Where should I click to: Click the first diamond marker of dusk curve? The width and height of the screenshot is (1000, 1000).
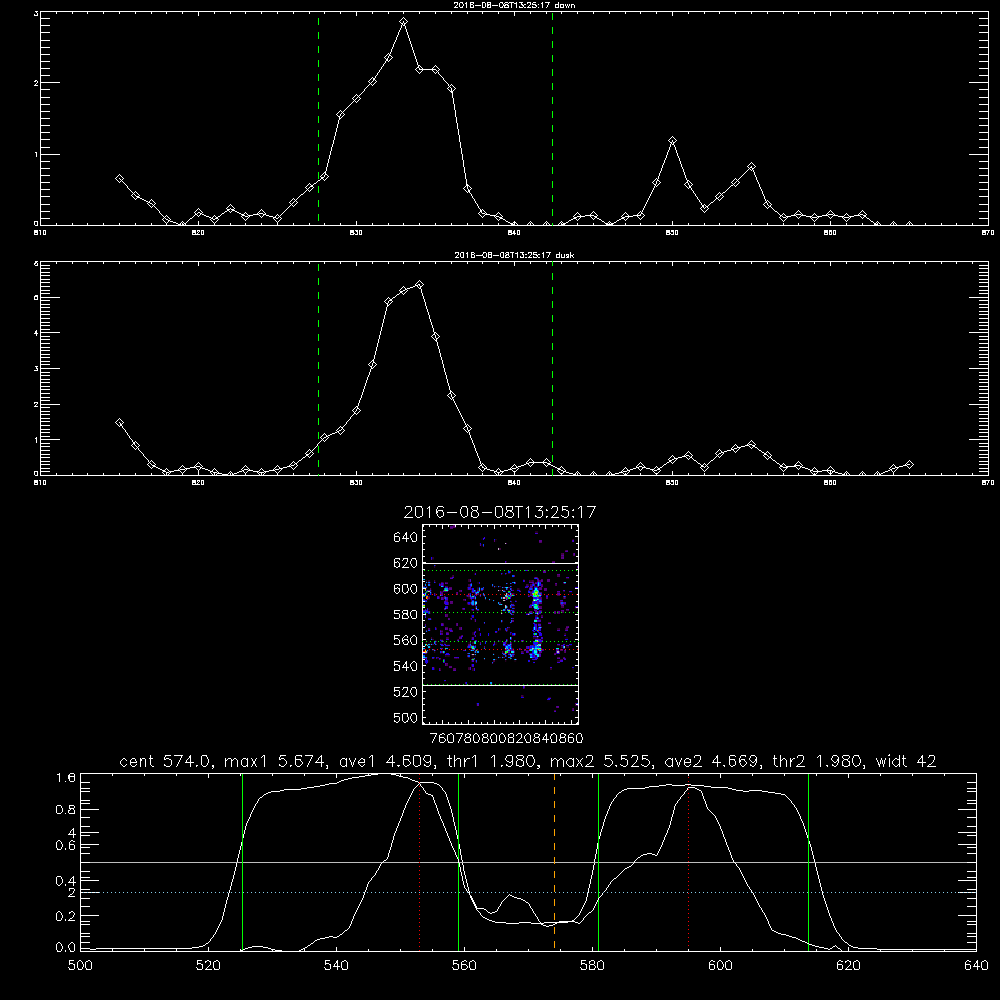pyautogui.click(x=119, y=422)
